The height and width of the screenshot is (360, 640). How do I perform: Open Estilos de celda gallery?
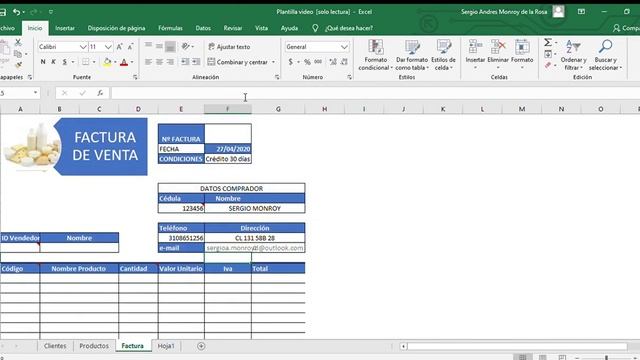[x=443, y=55]
